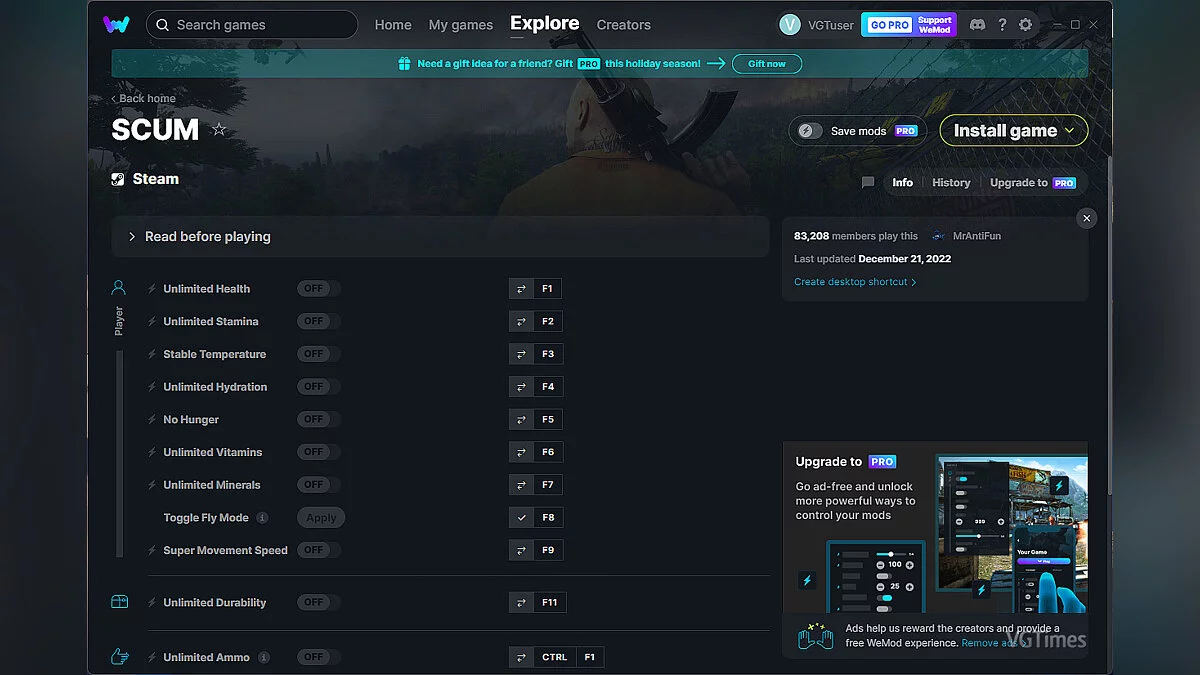
Task: Expand Read before playing section
Action: [440, 237]
